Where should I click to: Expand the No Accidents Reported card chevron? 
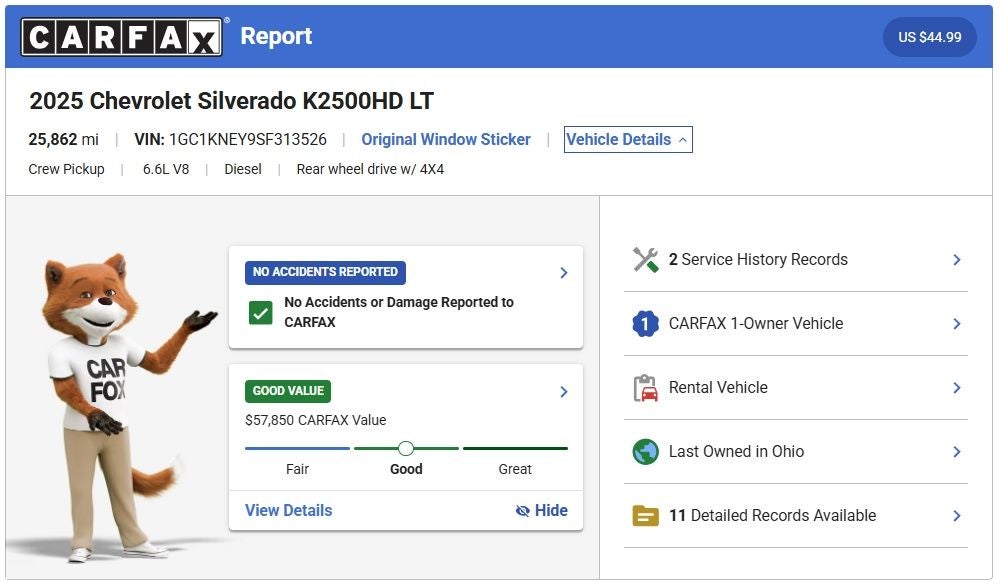[564, 273]
